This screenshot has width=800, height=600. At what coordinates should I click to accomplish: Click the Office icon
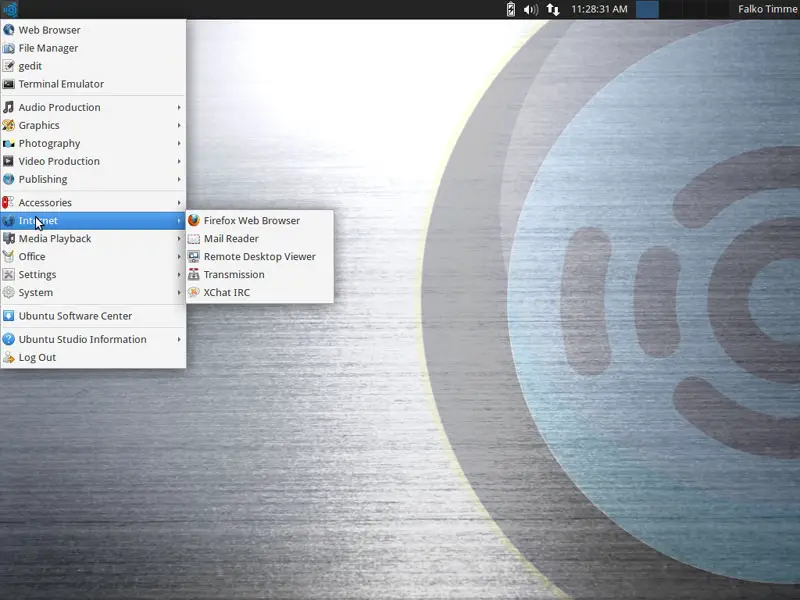(x=9, y=257)
